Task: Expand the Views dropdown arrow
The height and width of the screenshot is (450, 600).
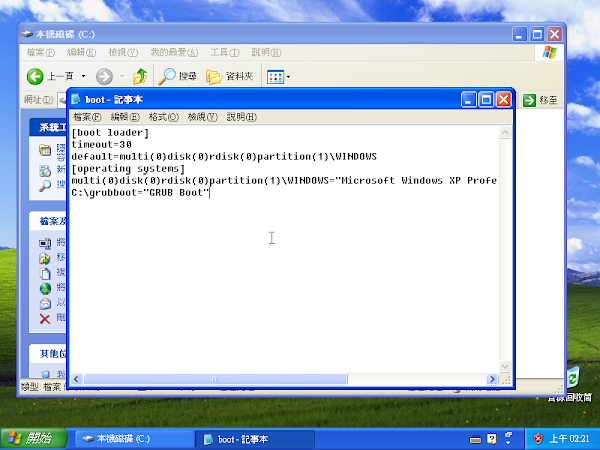Action: click(288, 77)
